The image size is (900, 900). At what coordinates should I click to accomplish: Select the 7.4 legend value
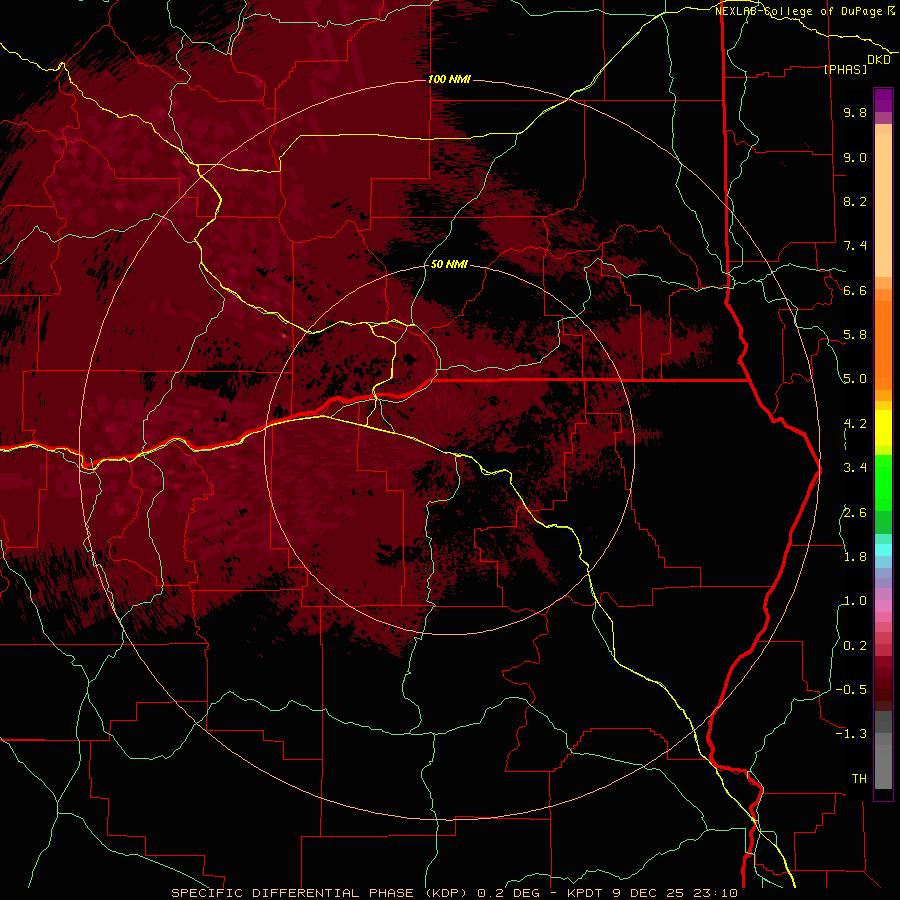(855, 246)
